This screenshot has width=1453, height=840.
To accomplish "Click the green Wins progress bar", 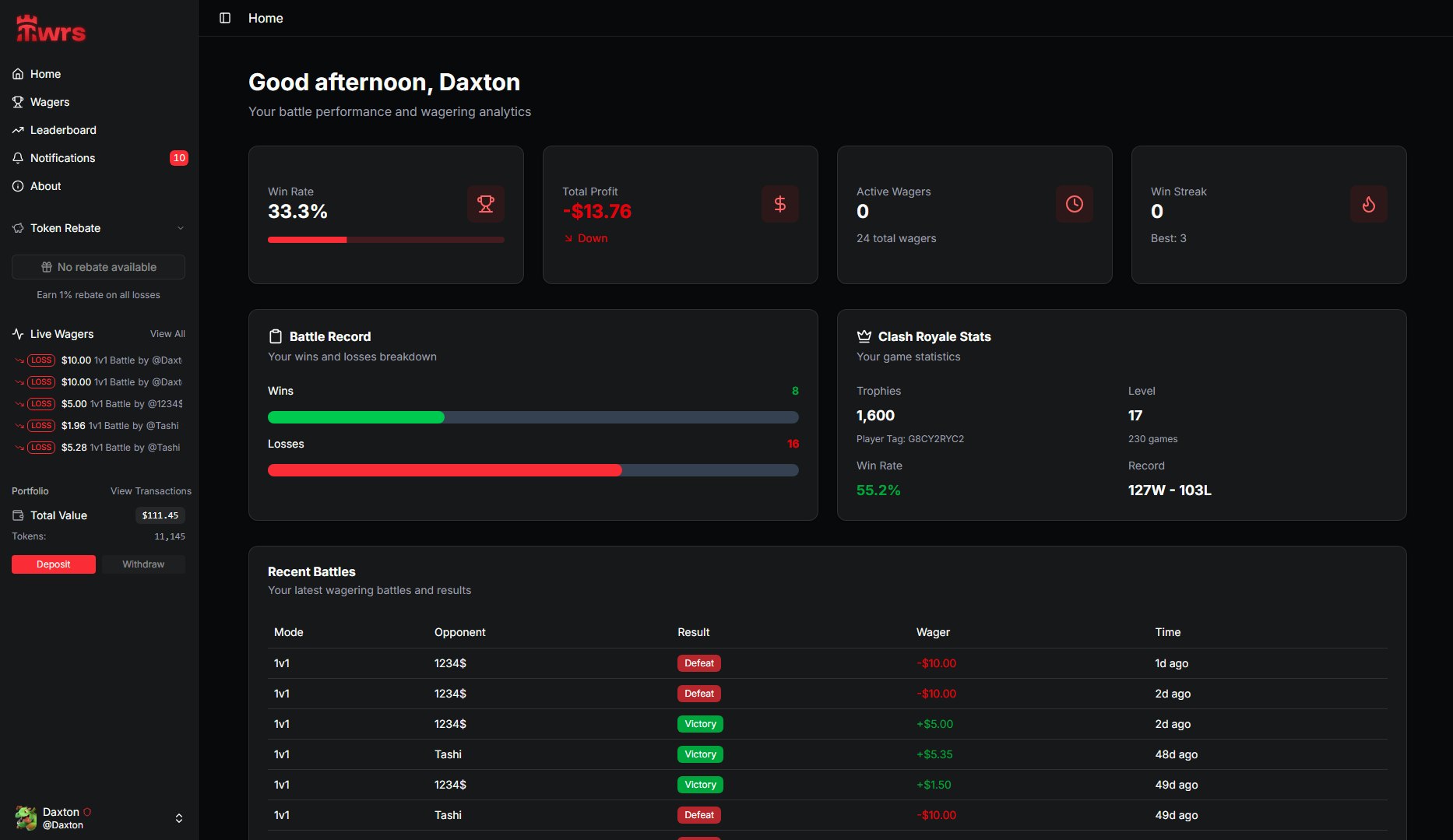I will [x=533, y=417].
